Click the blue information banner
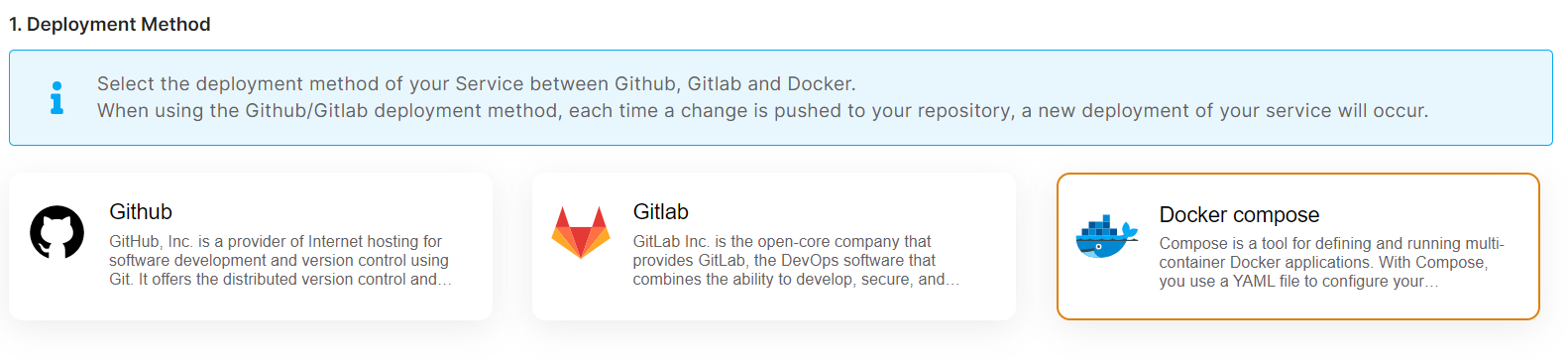Screen dimensions: 1568x364 pyautogui.click(x=781, y=98)
